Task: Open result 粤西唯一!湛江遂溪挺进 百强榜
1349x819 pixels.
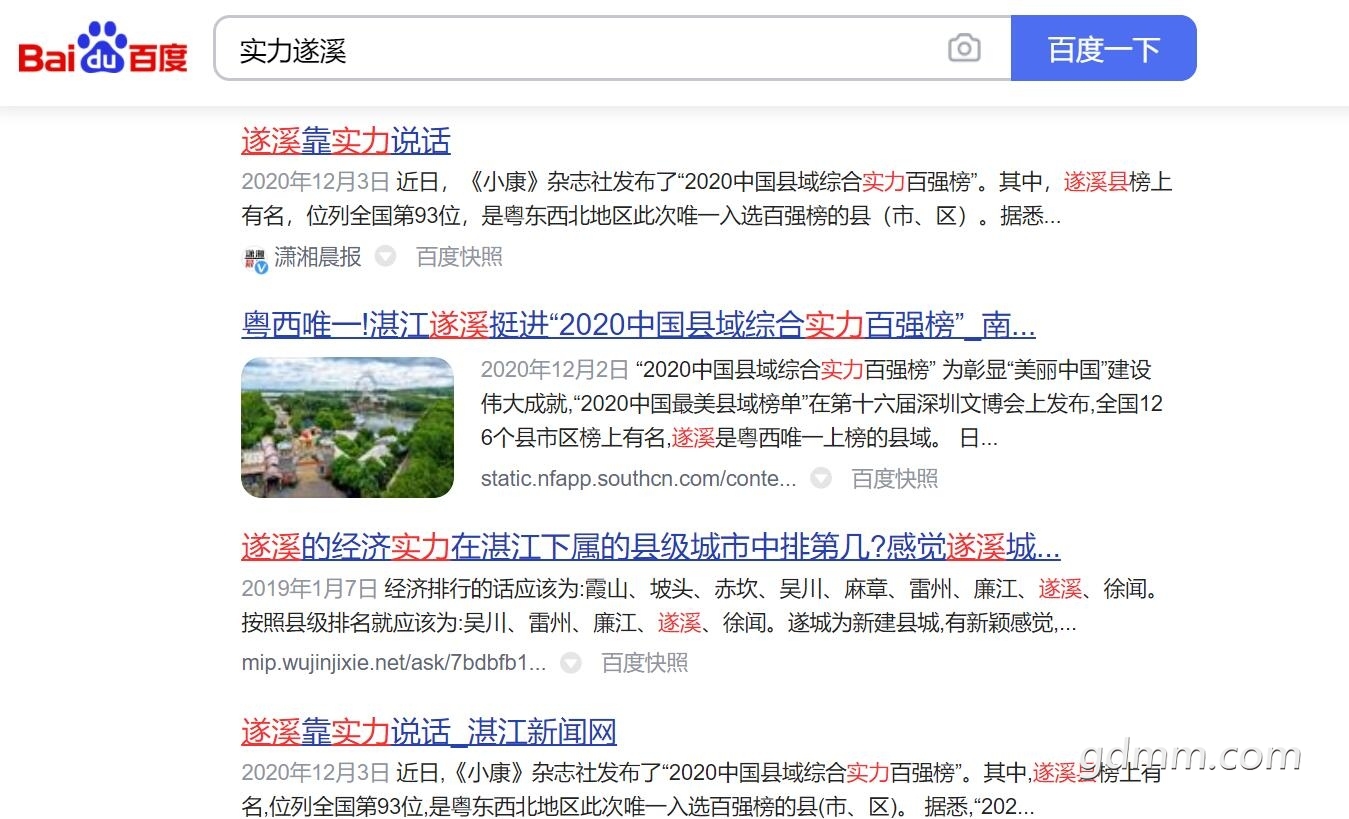Action: click(638, 325)
